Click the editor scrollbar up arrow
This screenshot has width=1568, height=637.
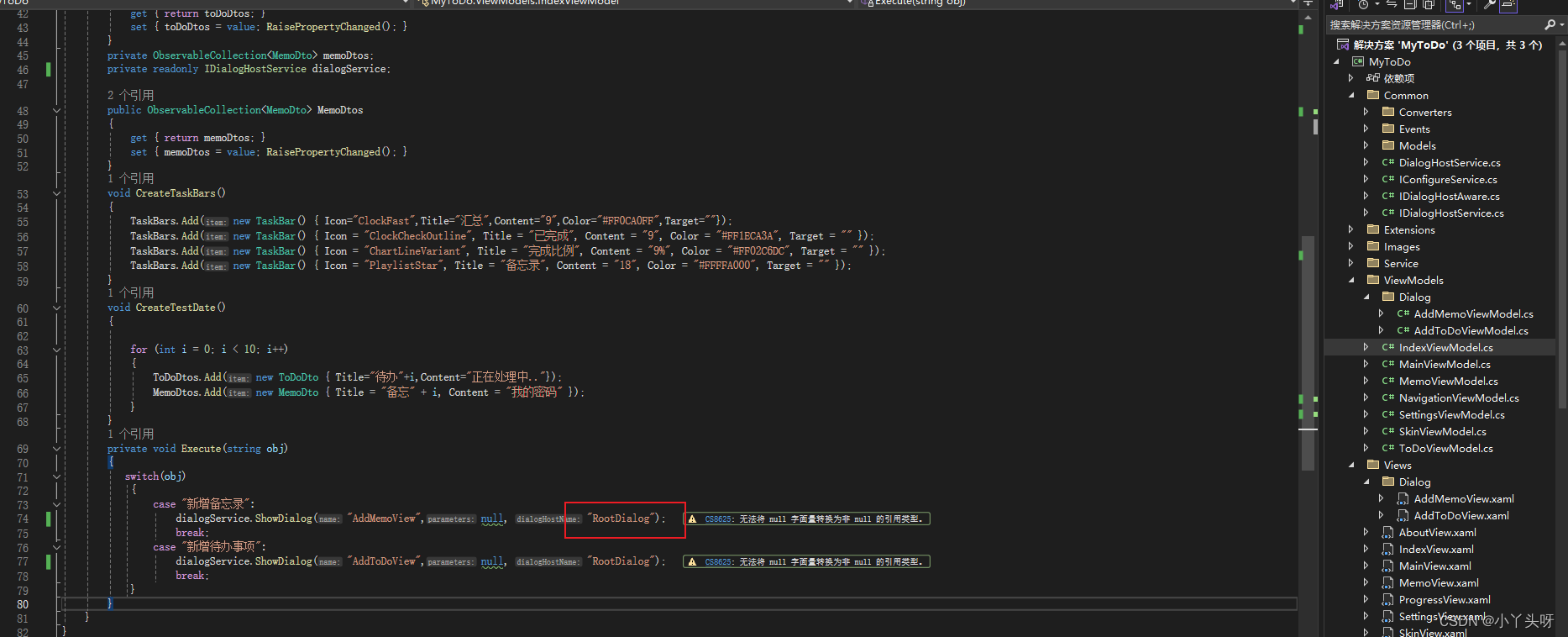[1308, 16]
